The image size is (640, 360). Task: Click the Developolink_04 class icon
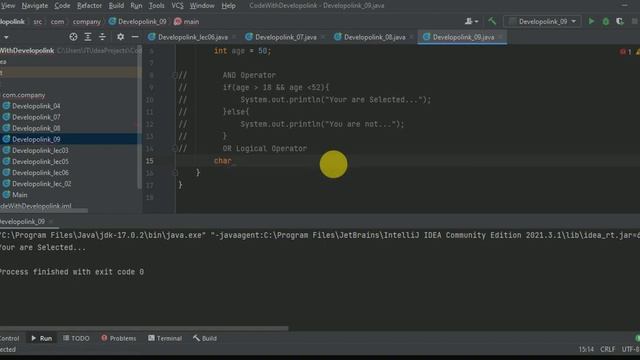pos(6,106)
